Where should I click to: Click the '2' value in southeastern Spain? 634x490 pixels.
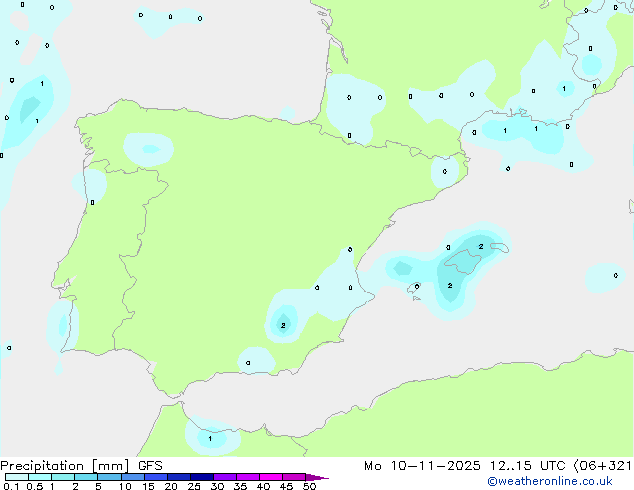(x=283, y=325)
